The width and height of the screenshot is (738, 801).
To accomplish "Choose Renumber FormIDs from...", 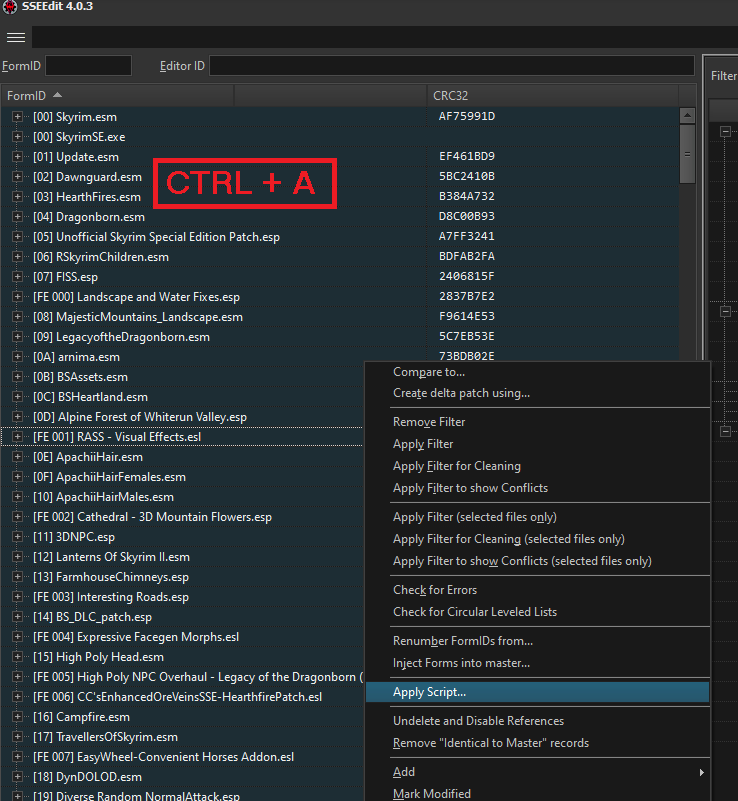I will 538,641.
